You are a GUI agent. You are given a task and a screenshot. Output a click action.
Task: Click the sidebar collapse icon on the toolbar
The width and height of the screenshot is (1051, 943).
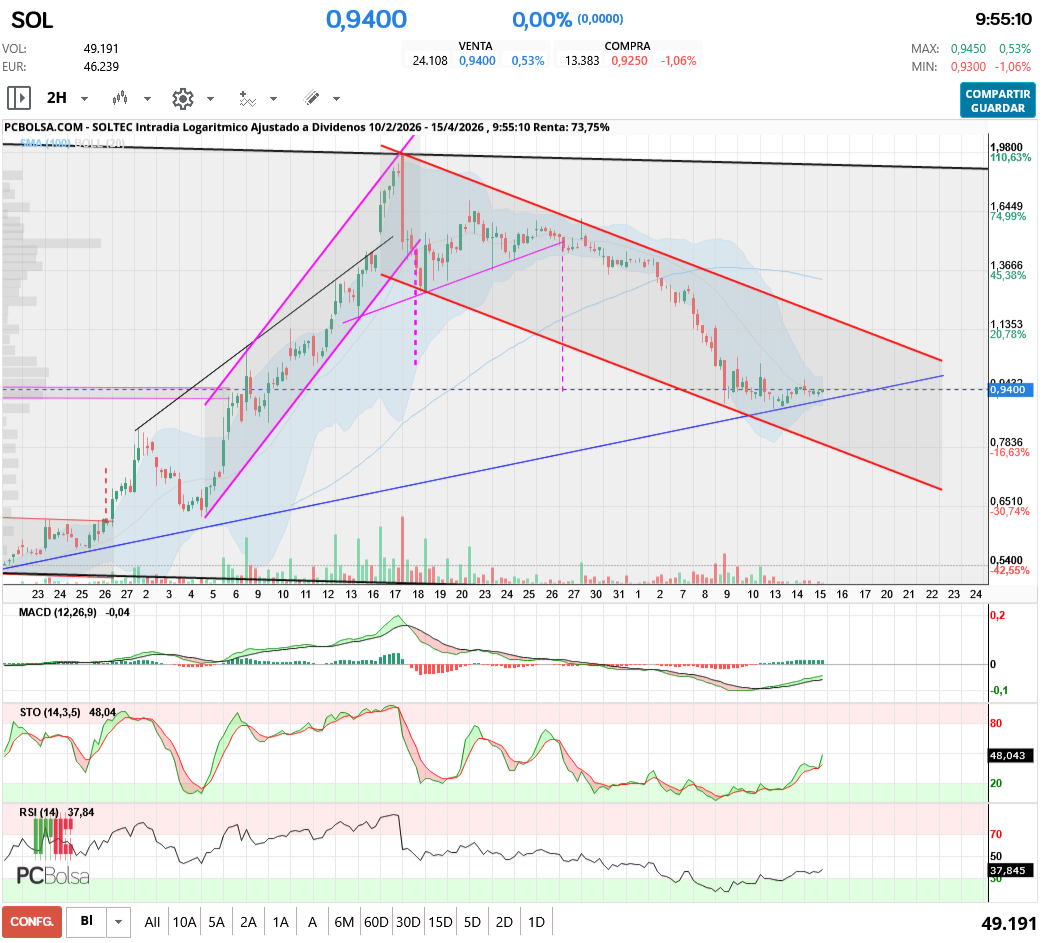click(18, 98)
